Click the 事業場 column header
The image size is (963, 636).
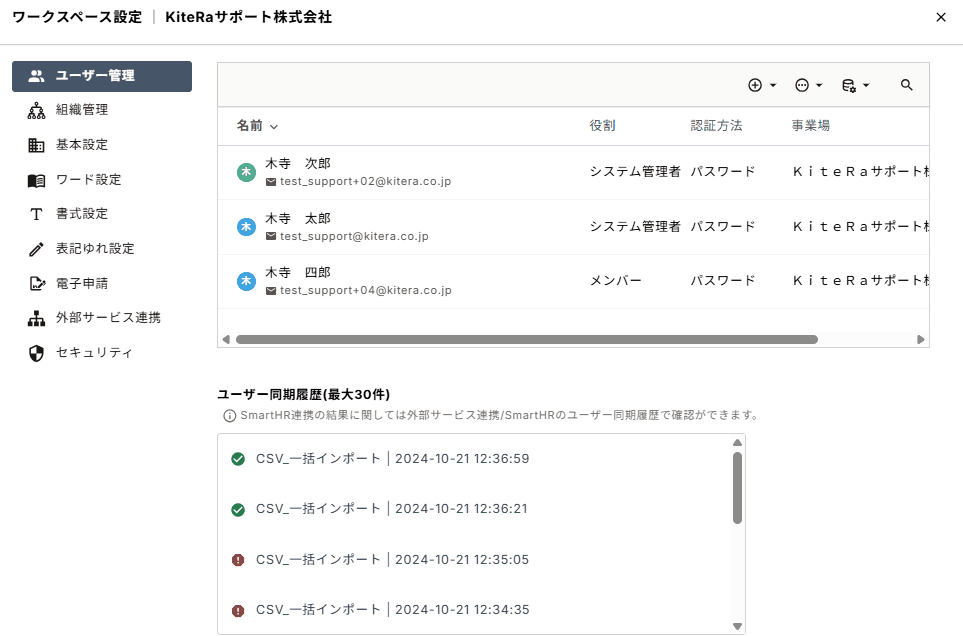pos(811,126)
